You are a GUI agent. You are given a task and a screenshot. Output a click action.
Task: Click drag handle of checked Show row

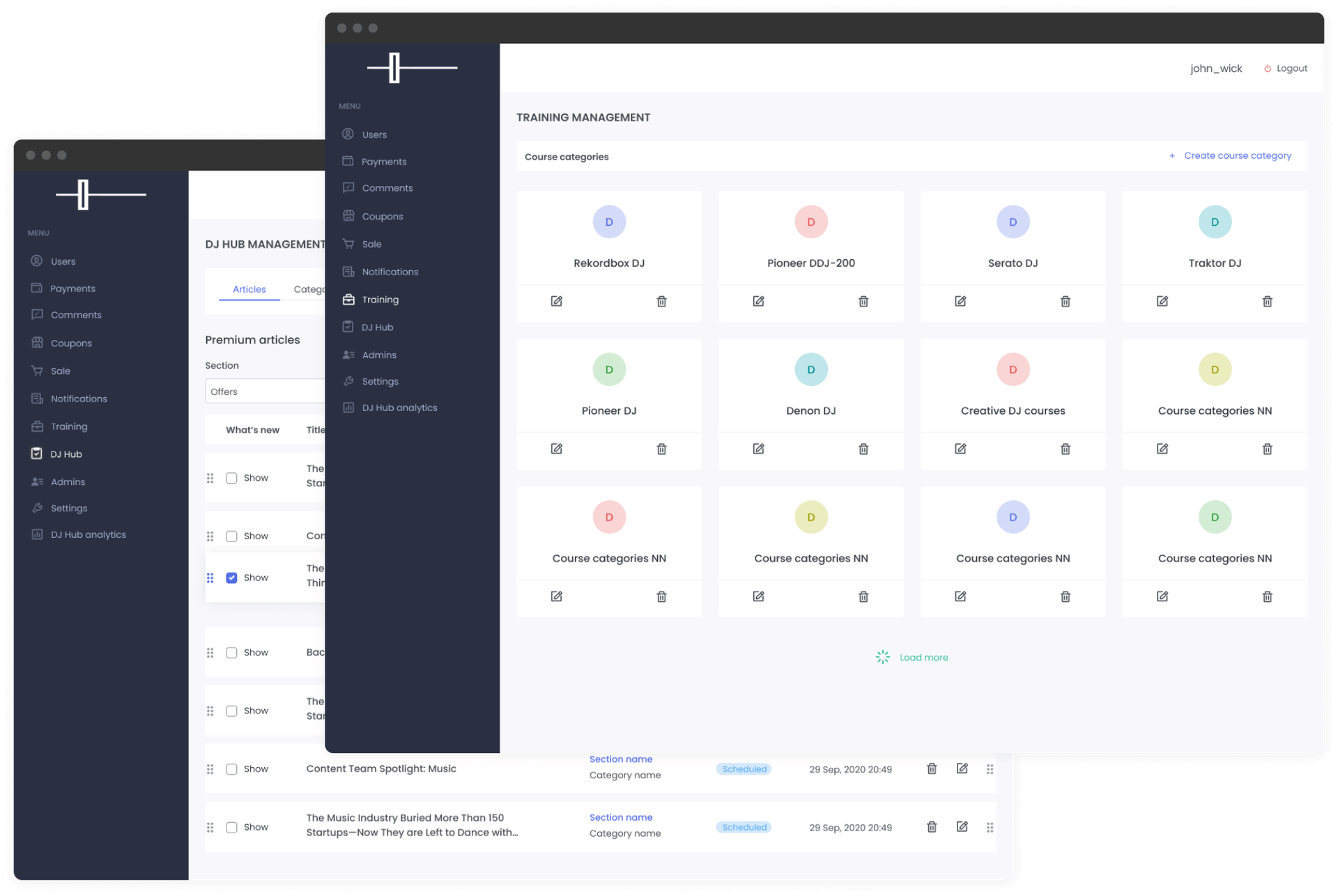coord(210,578)
